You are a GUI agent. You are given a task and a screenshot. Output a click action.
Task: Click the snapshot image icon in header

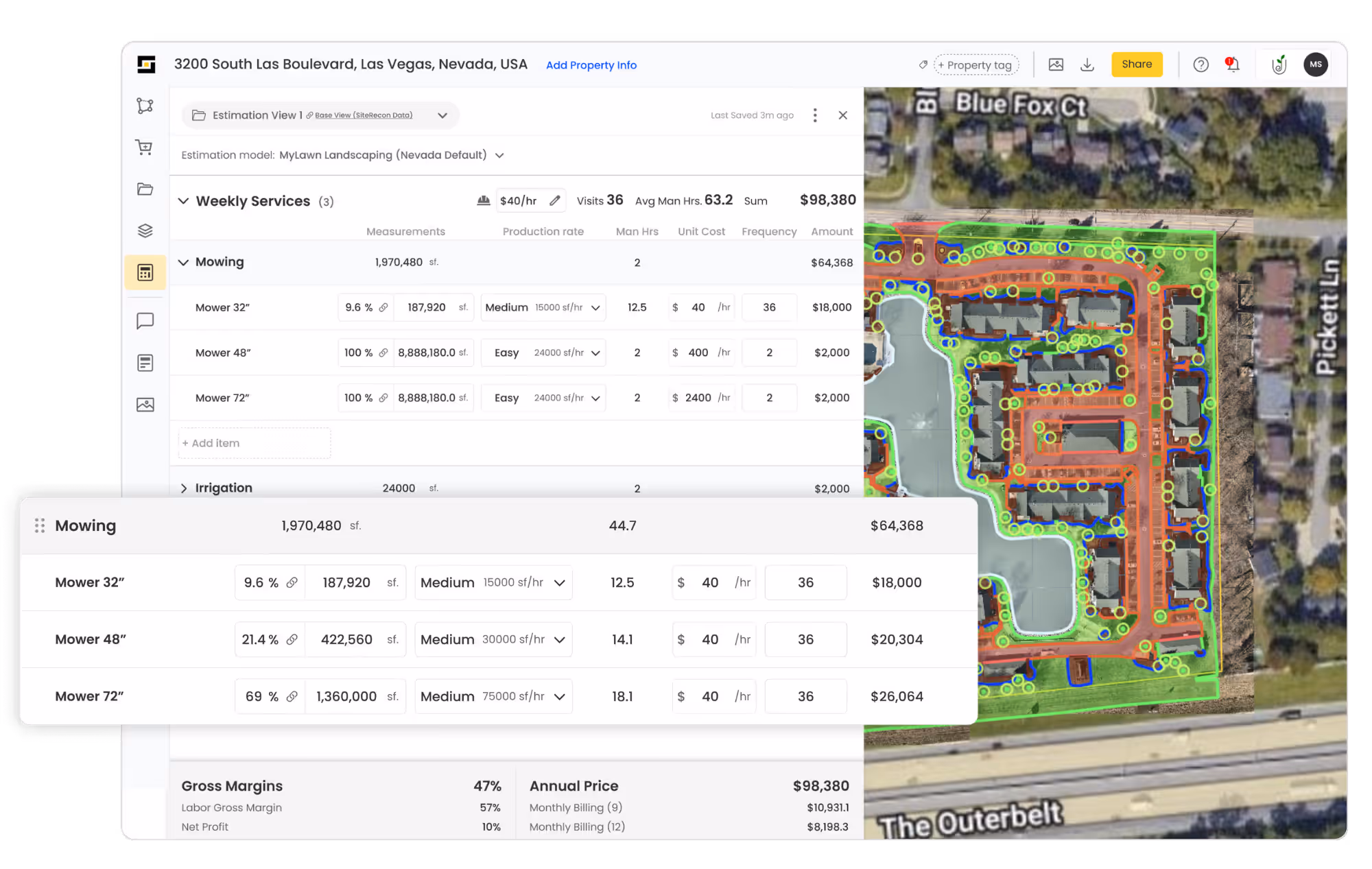[1056, 64]
